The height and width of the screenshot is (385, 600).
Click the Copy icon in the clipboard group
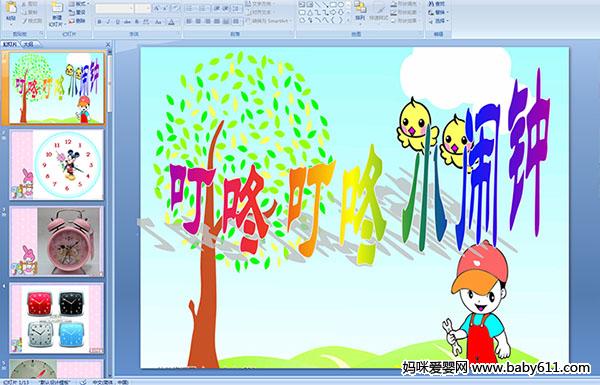click(24, 12)
